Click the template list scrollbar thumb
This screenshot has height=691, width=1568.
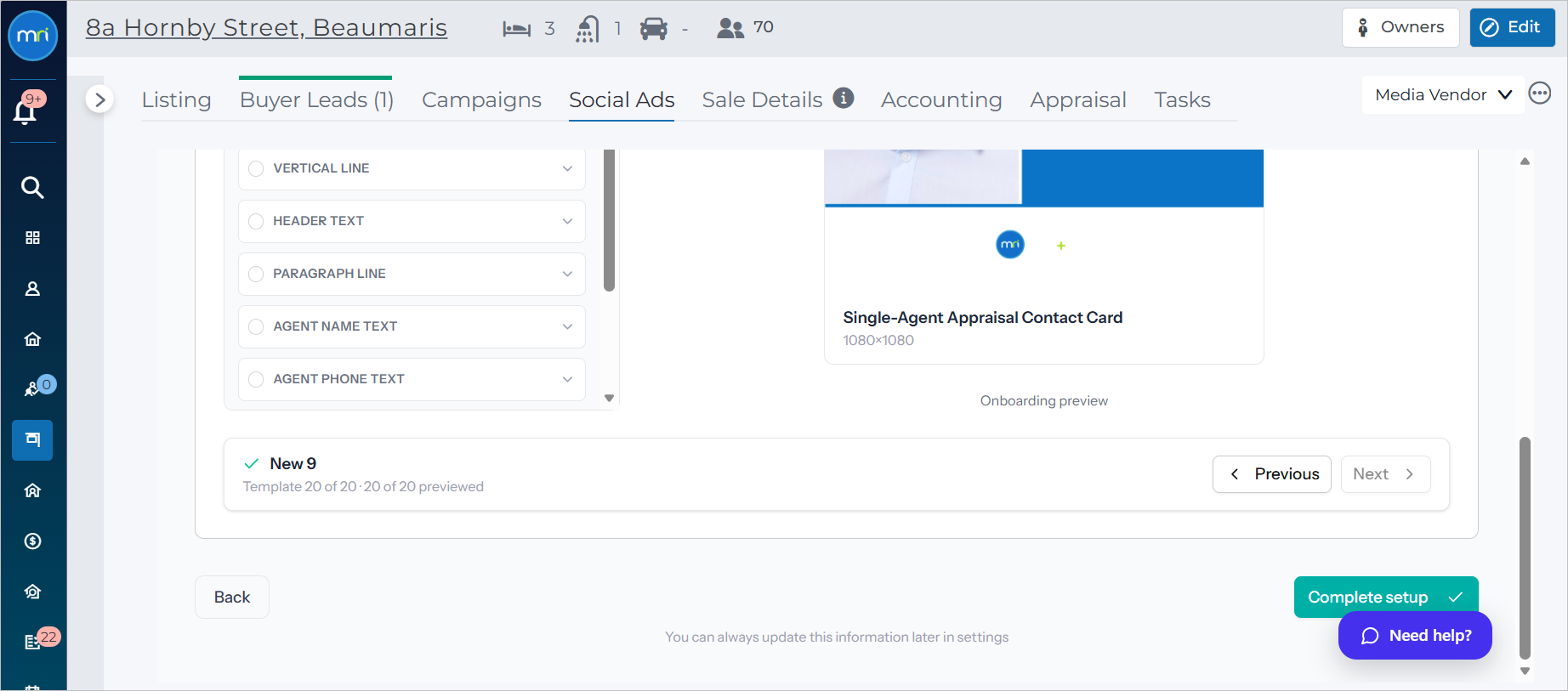pos(609,220)
